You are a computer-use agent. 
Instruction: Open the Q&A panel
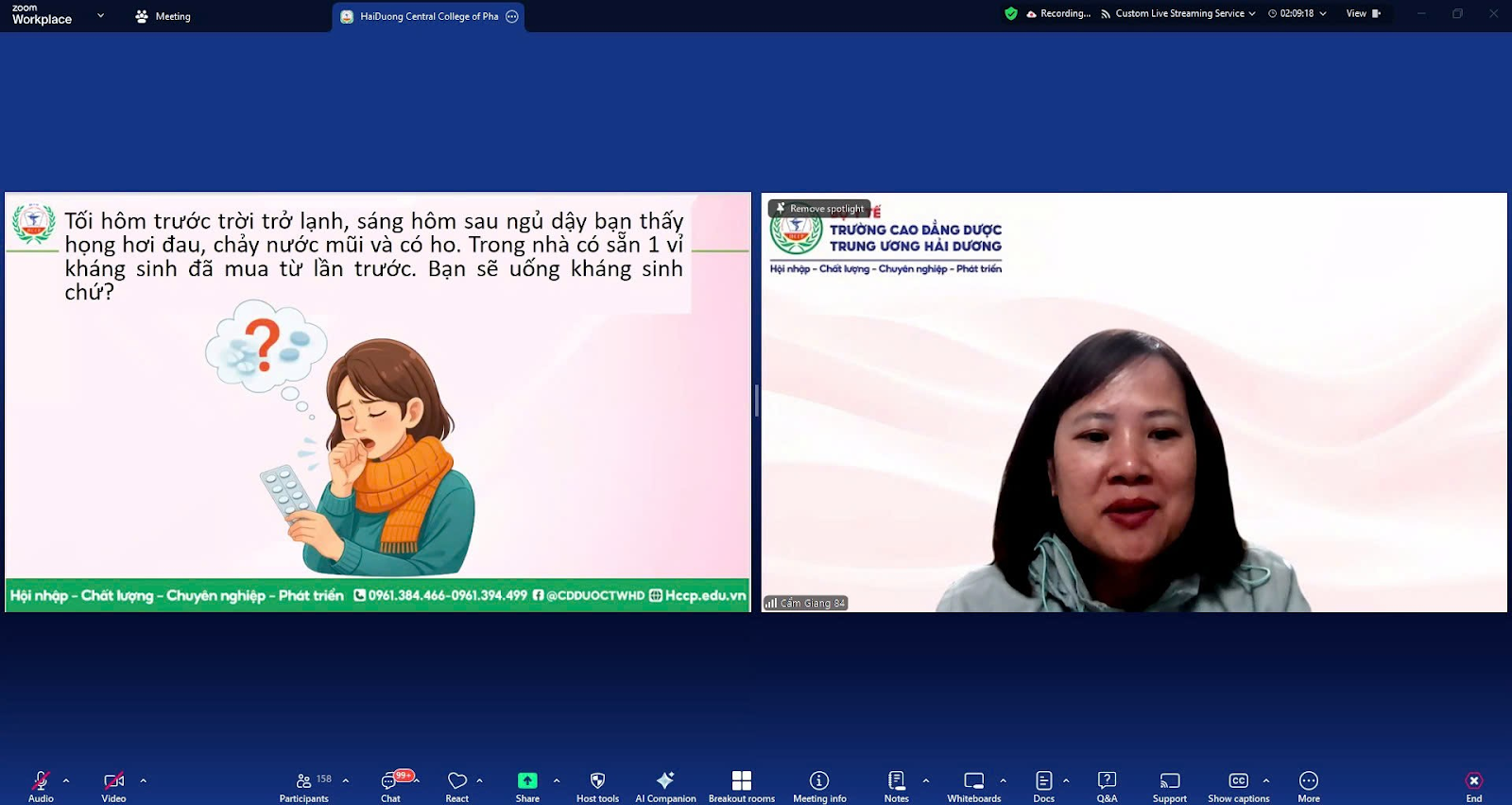pyautogui.click(x=1107, y=785)
